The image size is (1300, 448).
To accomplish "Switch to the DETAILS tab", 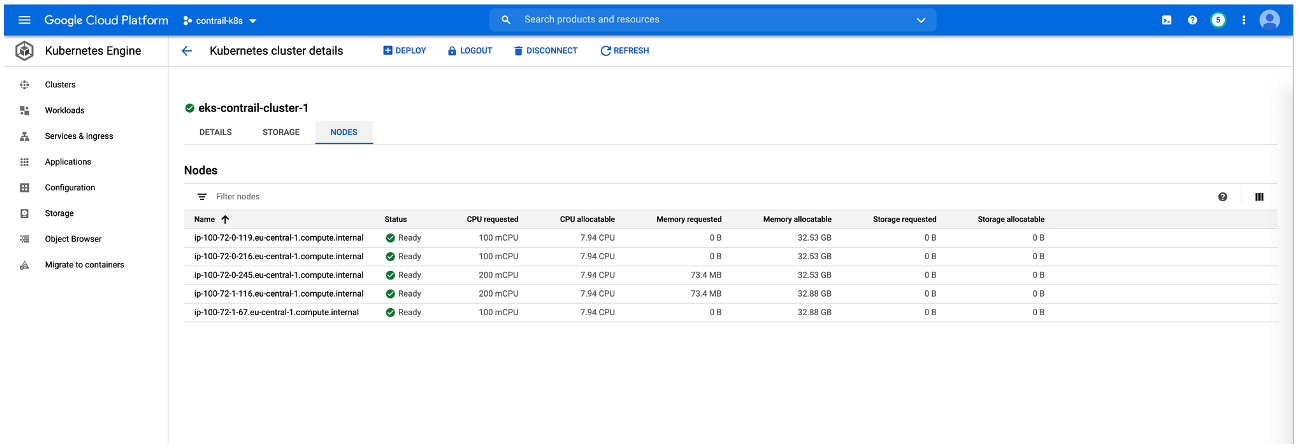I will pos(215,132).
